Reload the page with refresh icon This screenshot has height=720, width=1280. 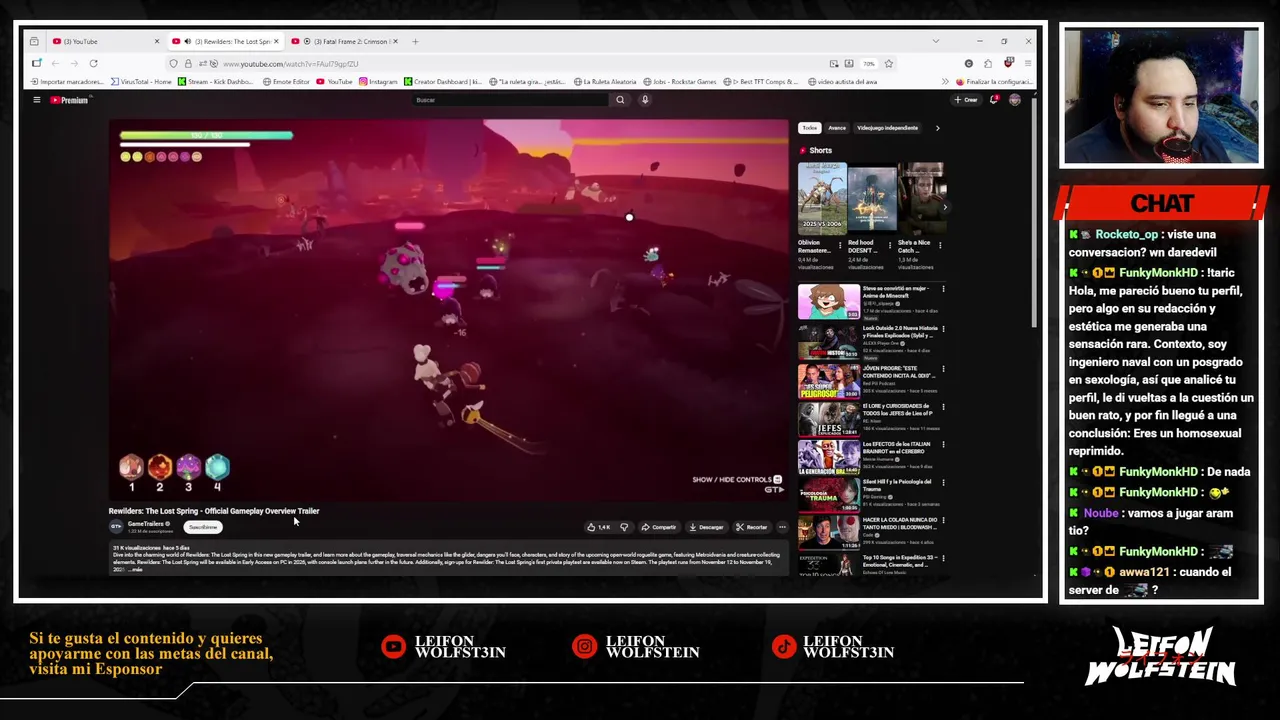click(x=93, y=63)
